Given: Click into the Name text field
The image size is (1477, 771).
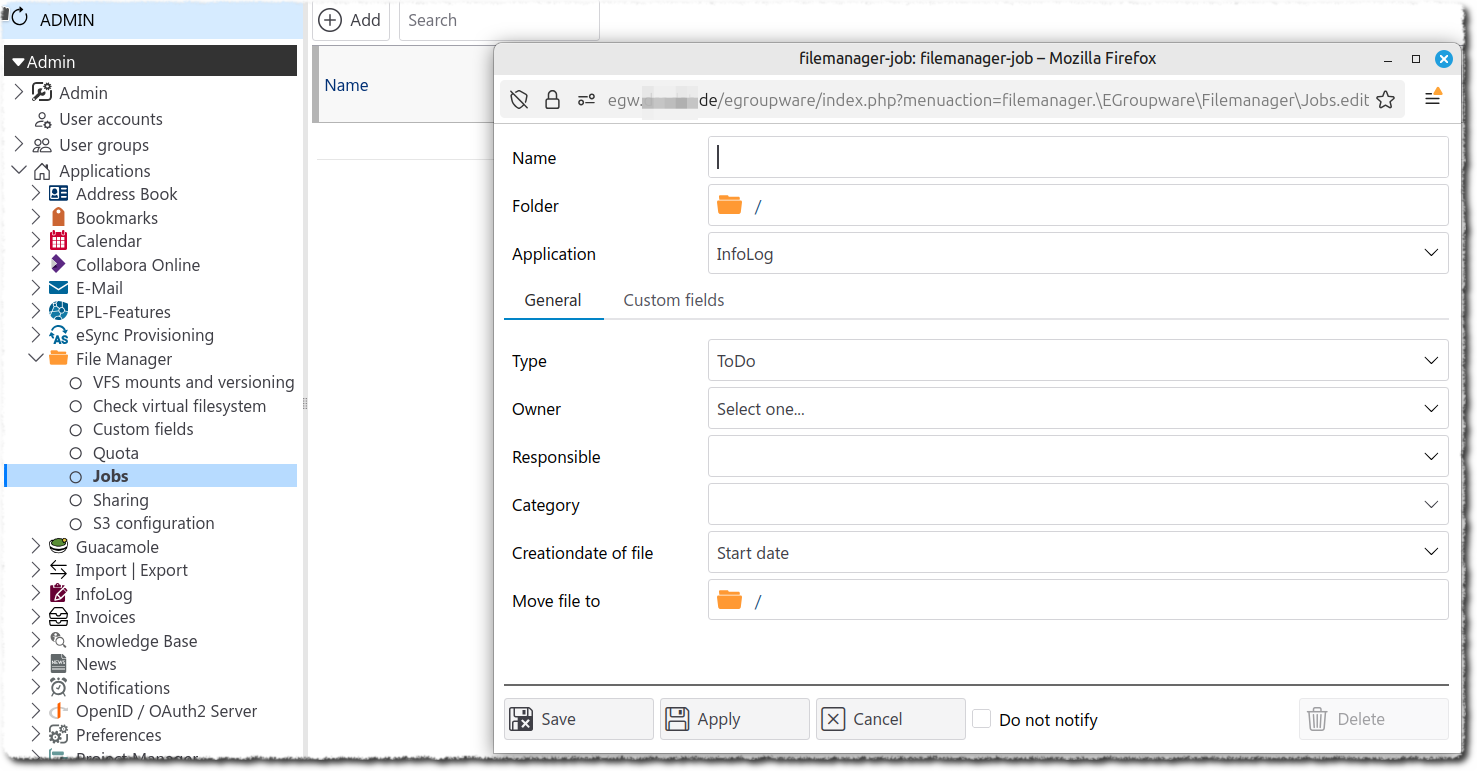Looking at the screenshot, I should [x=1077, y=158].
